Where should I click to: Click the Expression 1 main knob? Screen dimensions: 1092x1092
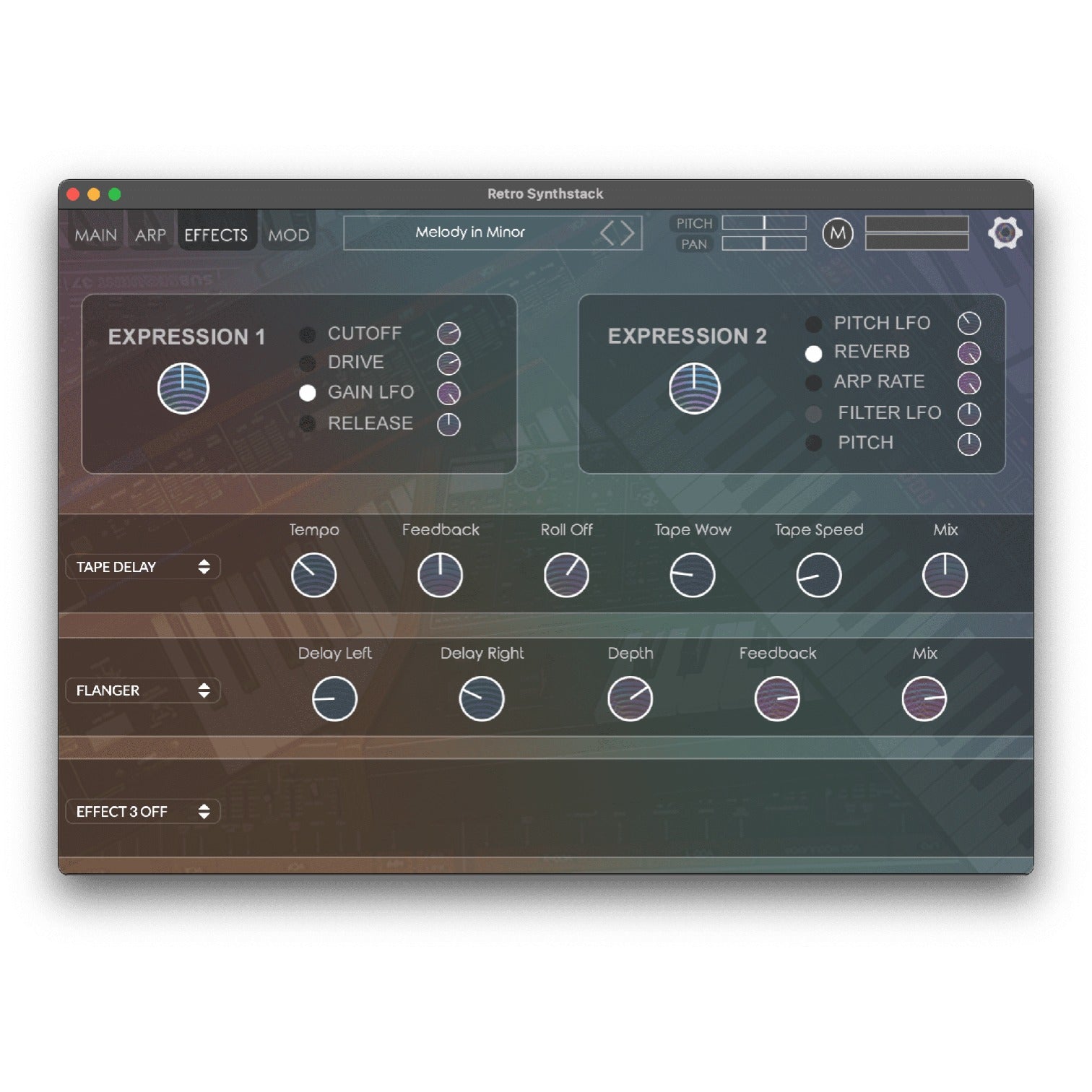(183, 389)
